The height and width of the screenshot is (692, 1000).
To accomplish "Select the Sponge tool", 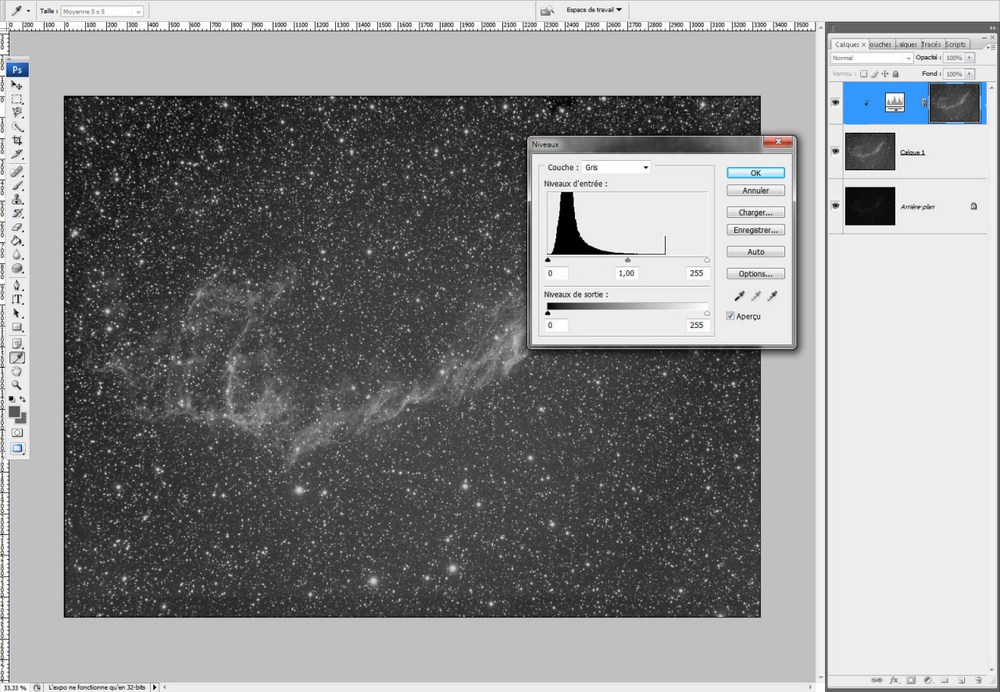I will pyautogui.click(x=17, y=268).
